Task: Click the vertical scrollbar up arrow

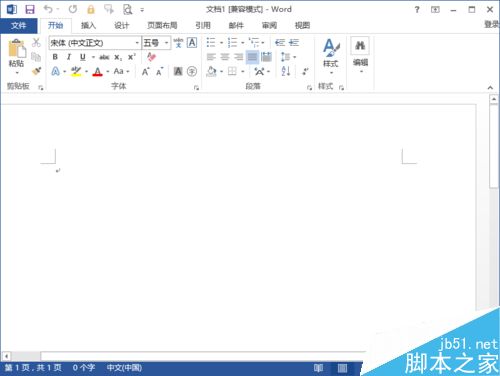Action: click(x=494, y=99)
